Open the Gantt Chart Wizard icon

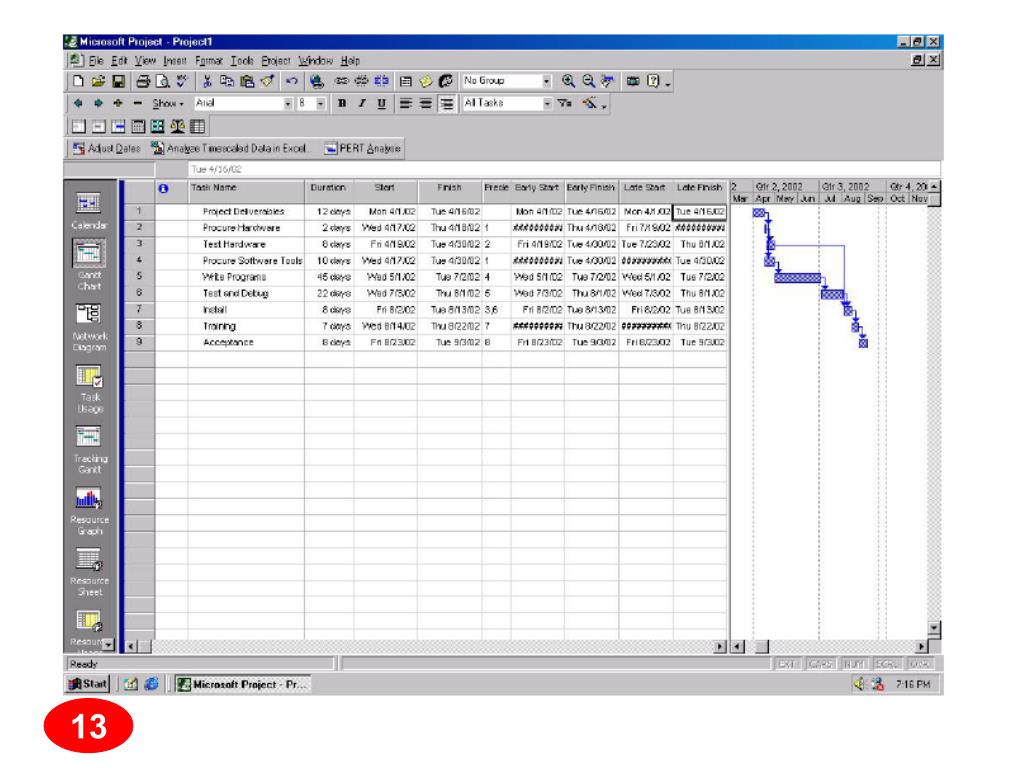click(591, 103)
